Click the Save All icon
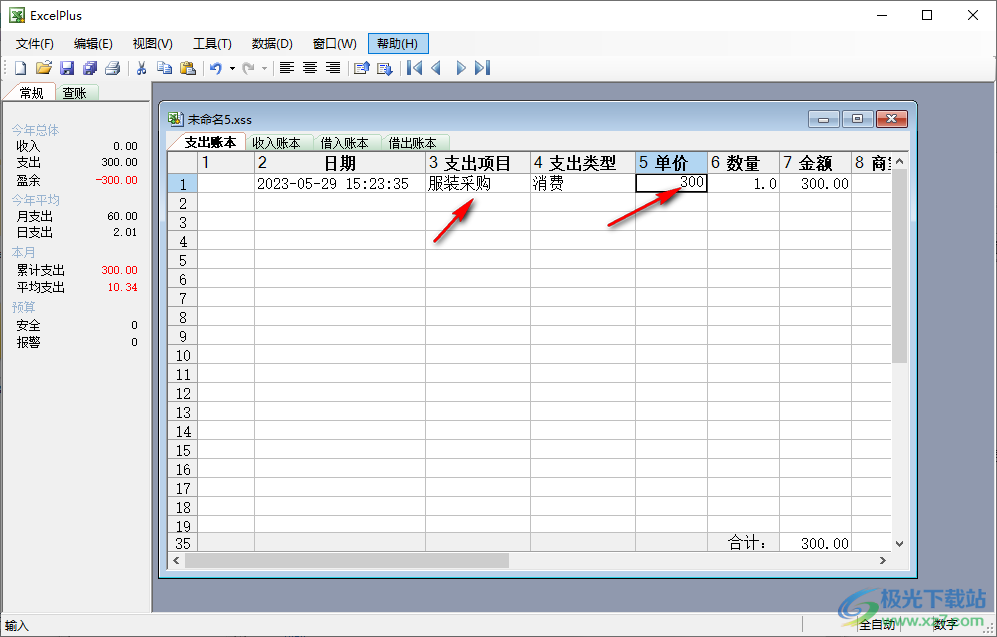This screenshot has height=637, width=997. pyautogui.click(x=90, y=68)
